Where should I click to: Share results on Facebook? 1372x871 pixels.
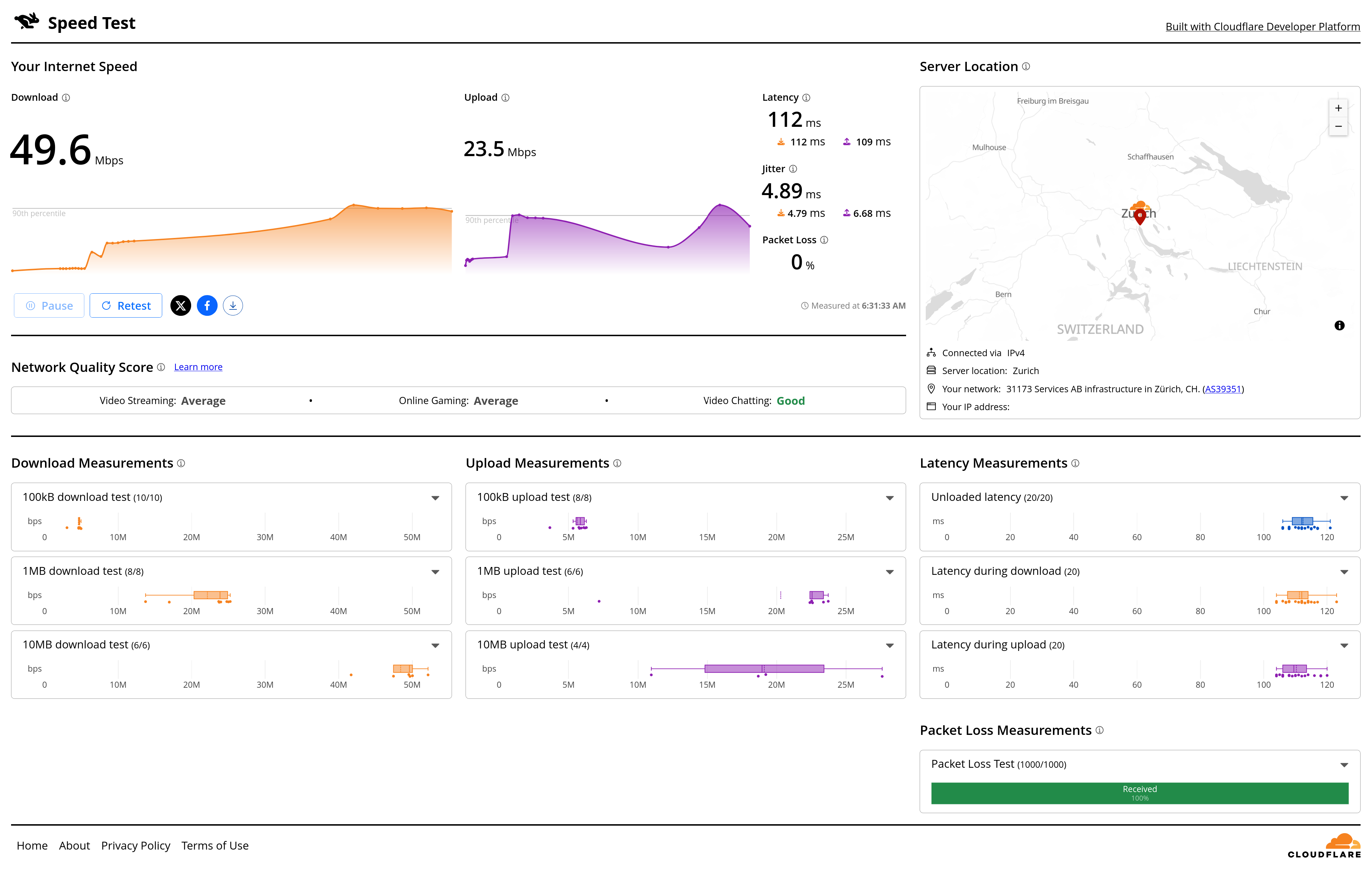pyautogui.click(x=207, y=305)
